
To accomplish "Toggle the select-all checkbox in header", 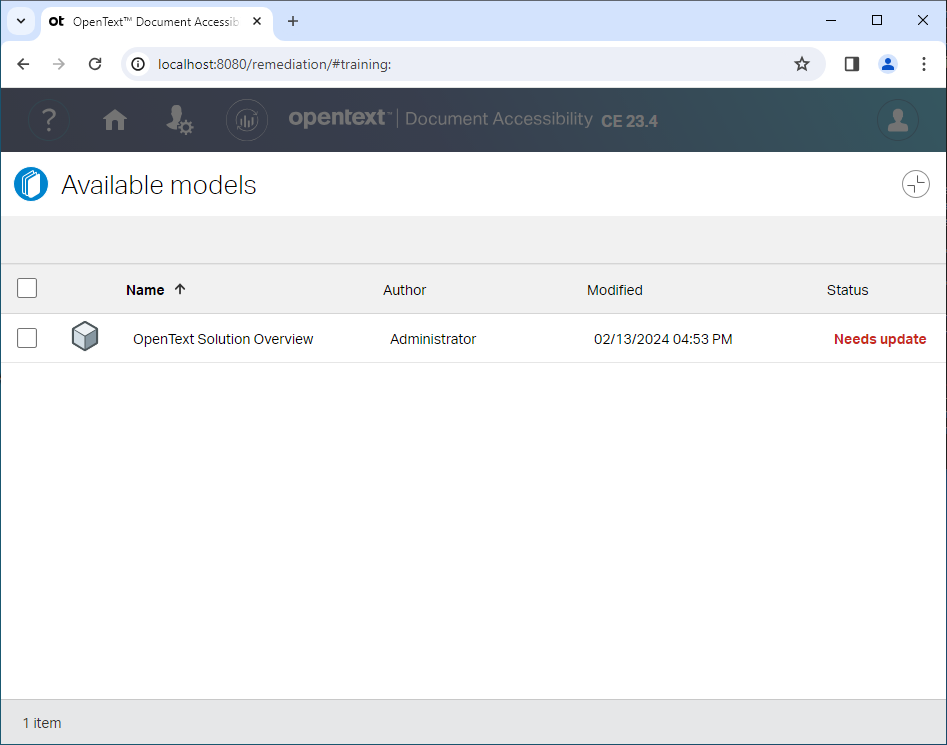I will (x=27, y=288).
